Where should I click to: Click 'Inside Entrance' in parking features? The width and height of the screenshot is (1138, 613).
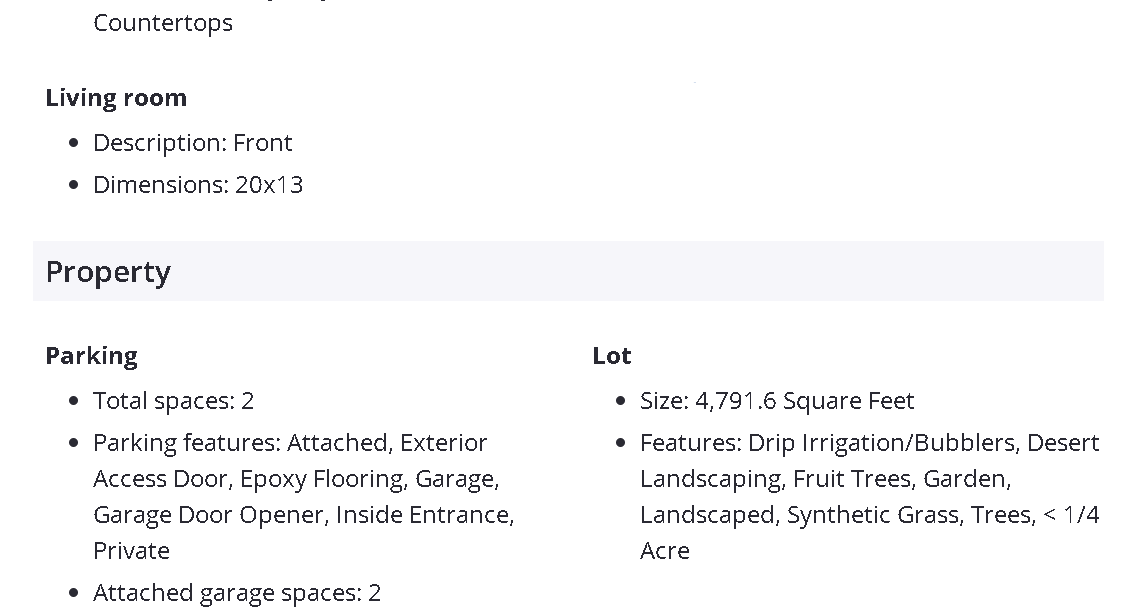pyautogui.click(x=423, y=515)
